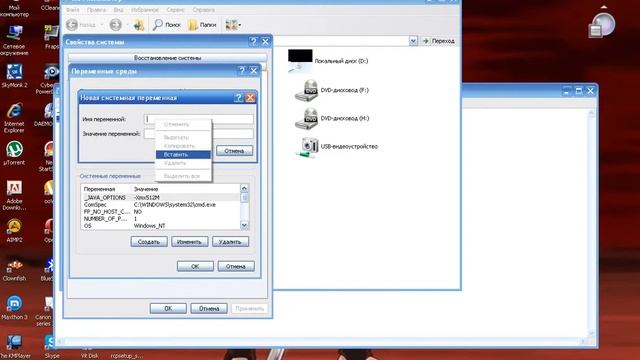Open the Правка menu in Explorer
Viewport: 640px width, 360px height.
(x=97, y=9)
